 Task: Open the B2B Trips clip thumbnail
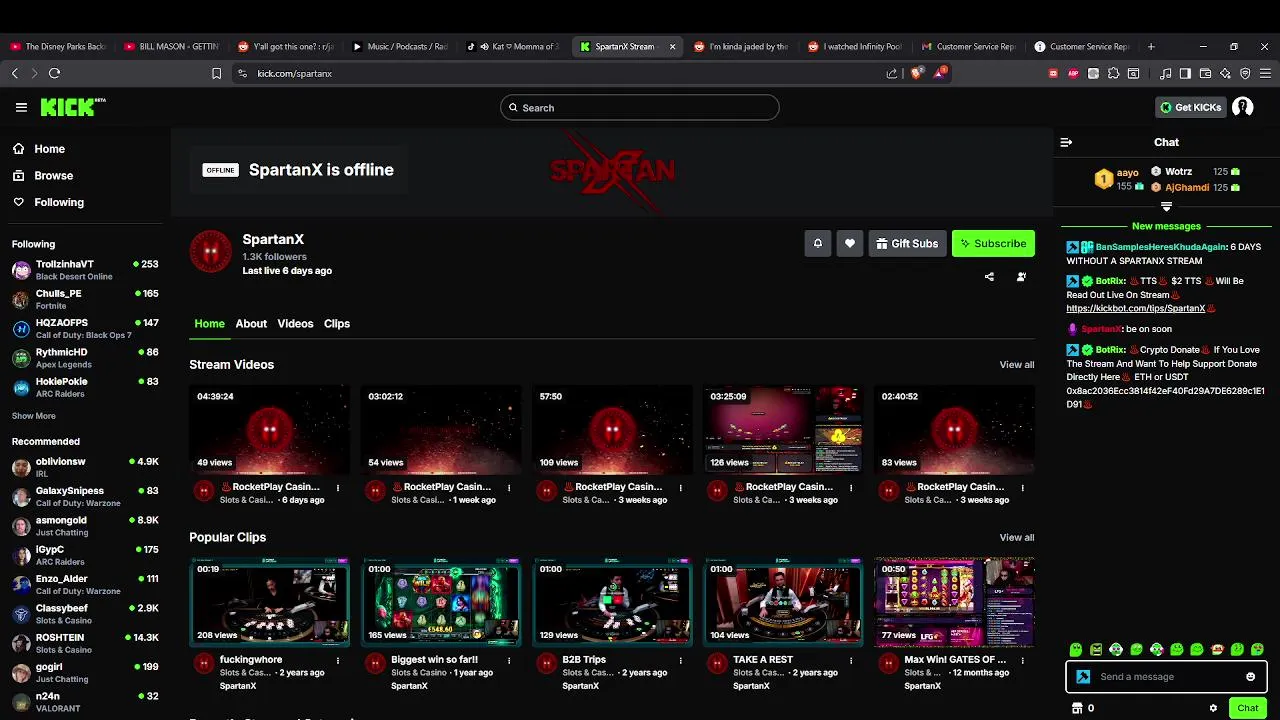click(x=612, y=603)
